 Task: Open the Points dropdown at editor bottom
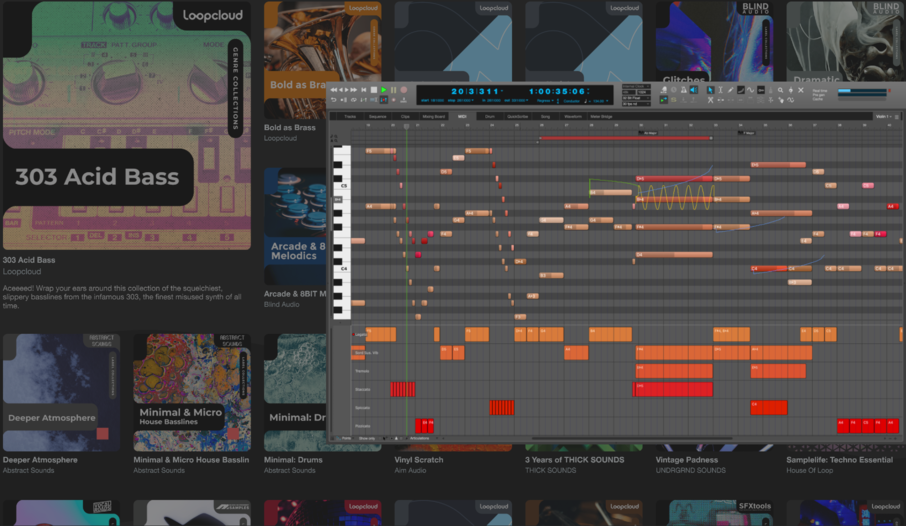346,438
